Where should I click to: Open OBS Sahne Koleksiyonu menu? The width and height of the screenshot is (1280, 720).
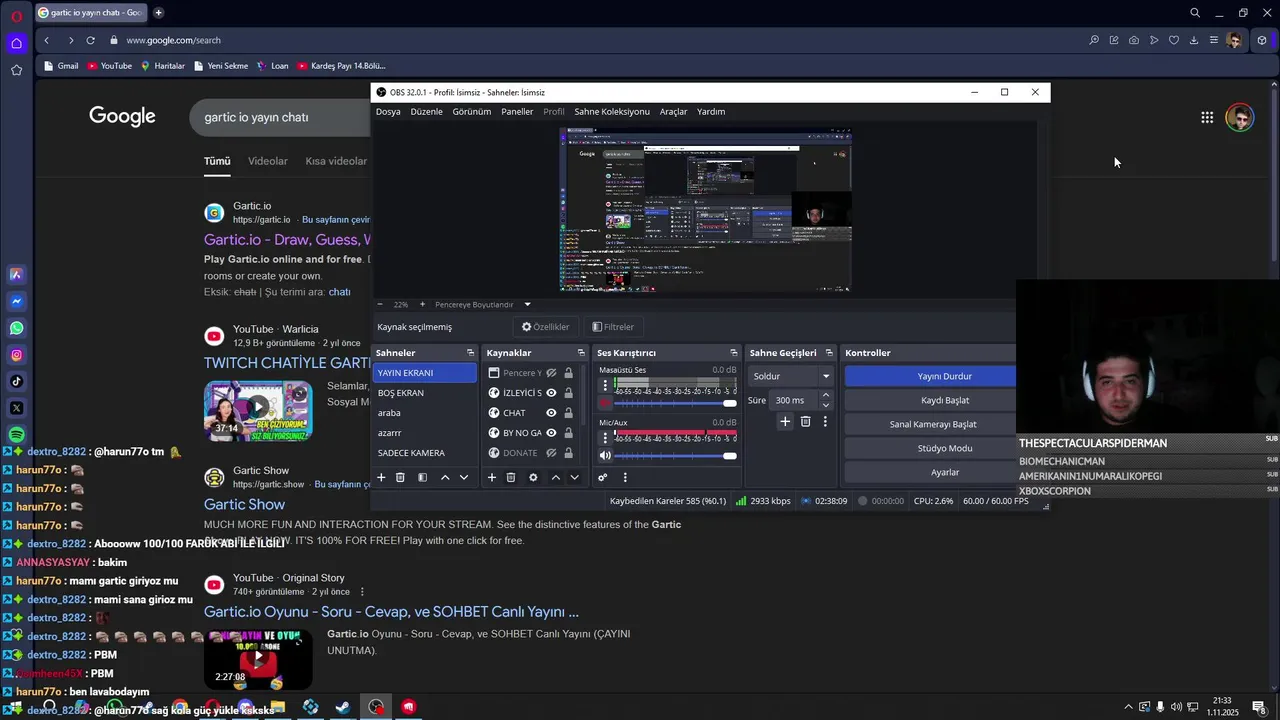612,111
